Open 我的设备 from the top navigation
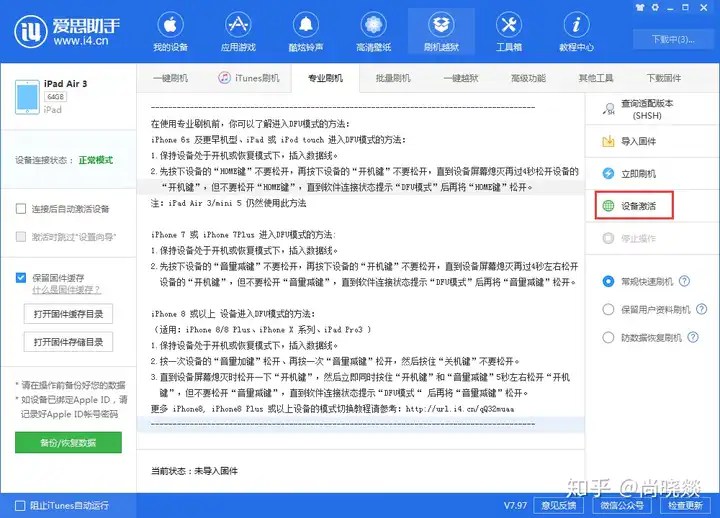Viewport: 720px width, 518px height. (170, 31)
